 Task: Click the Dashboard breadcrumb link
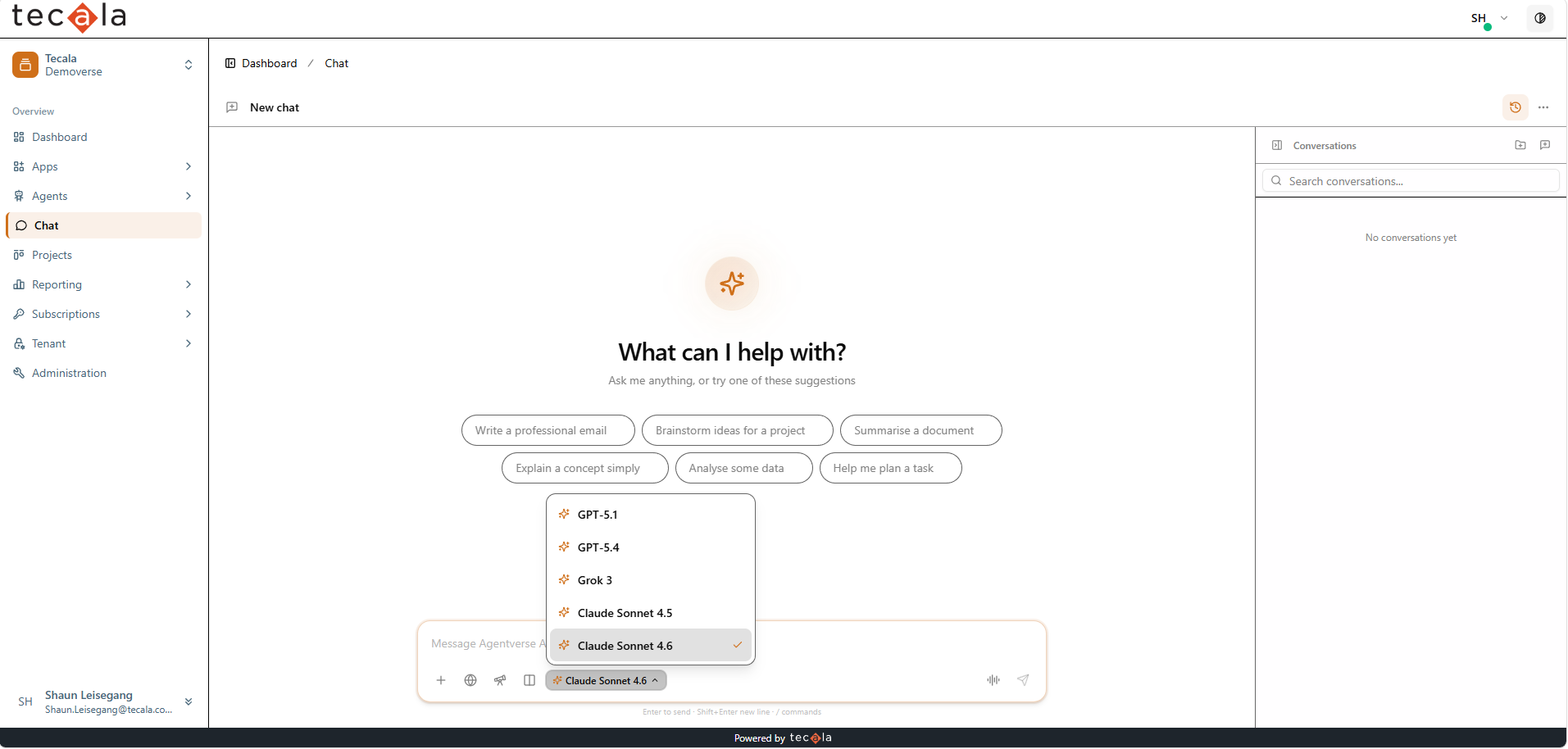[270, 63]
